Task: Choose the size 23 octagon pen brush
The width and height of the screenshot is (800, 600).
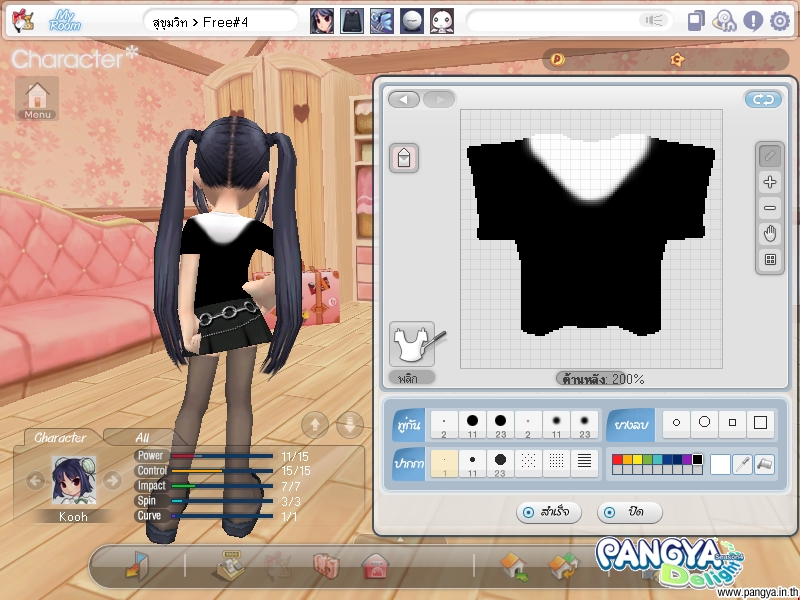Action: click(501, 464)
